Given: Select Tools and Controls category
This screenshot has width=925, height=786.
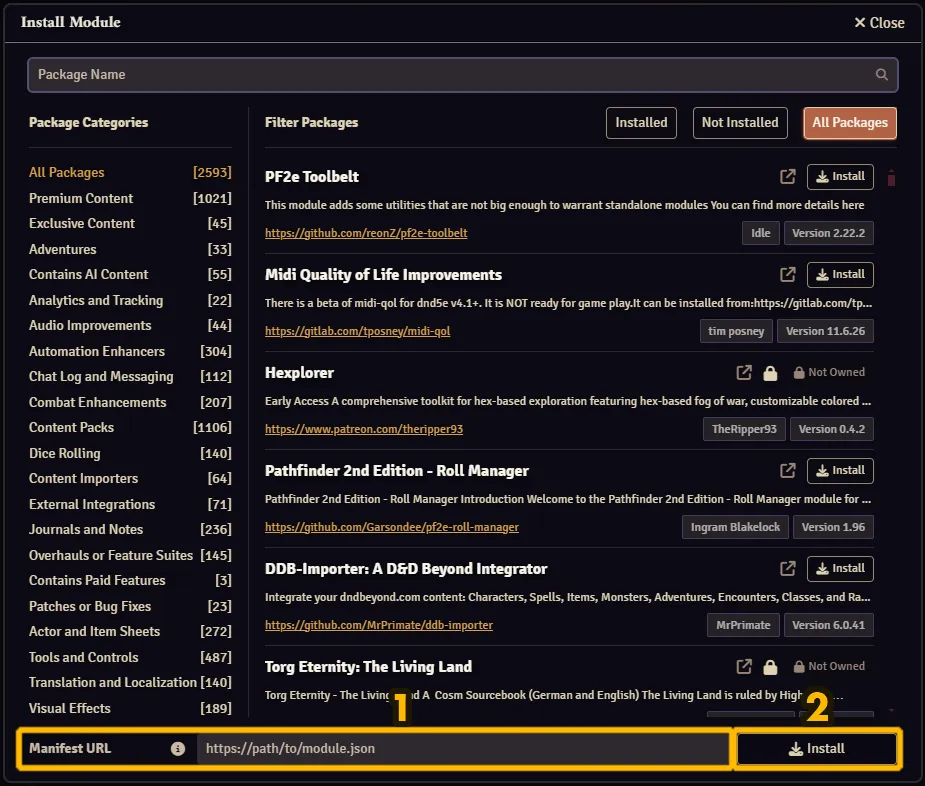Looking at the screenshot, I should coord(130,657).
